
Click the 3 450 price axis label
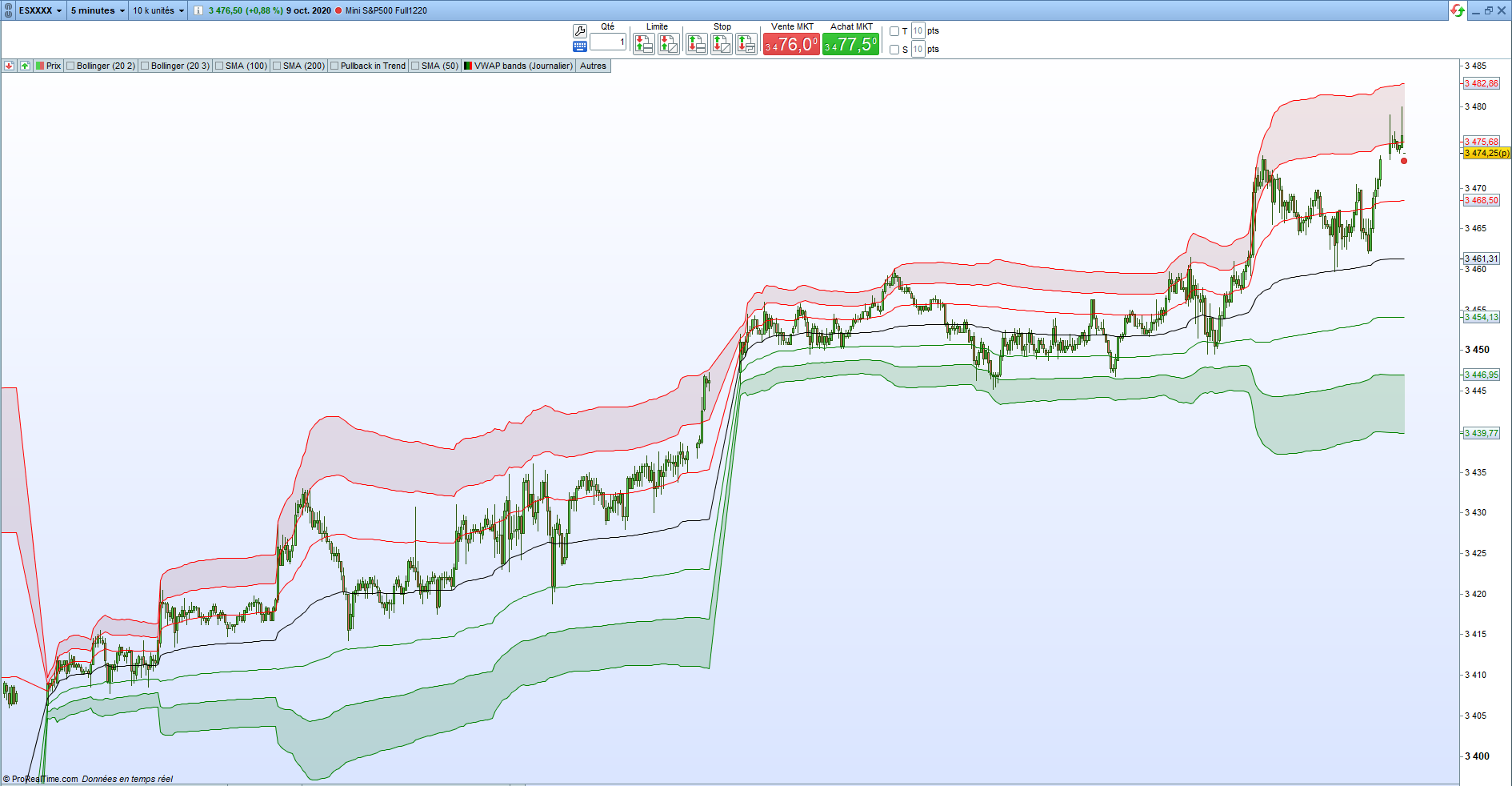point(1477,350)
